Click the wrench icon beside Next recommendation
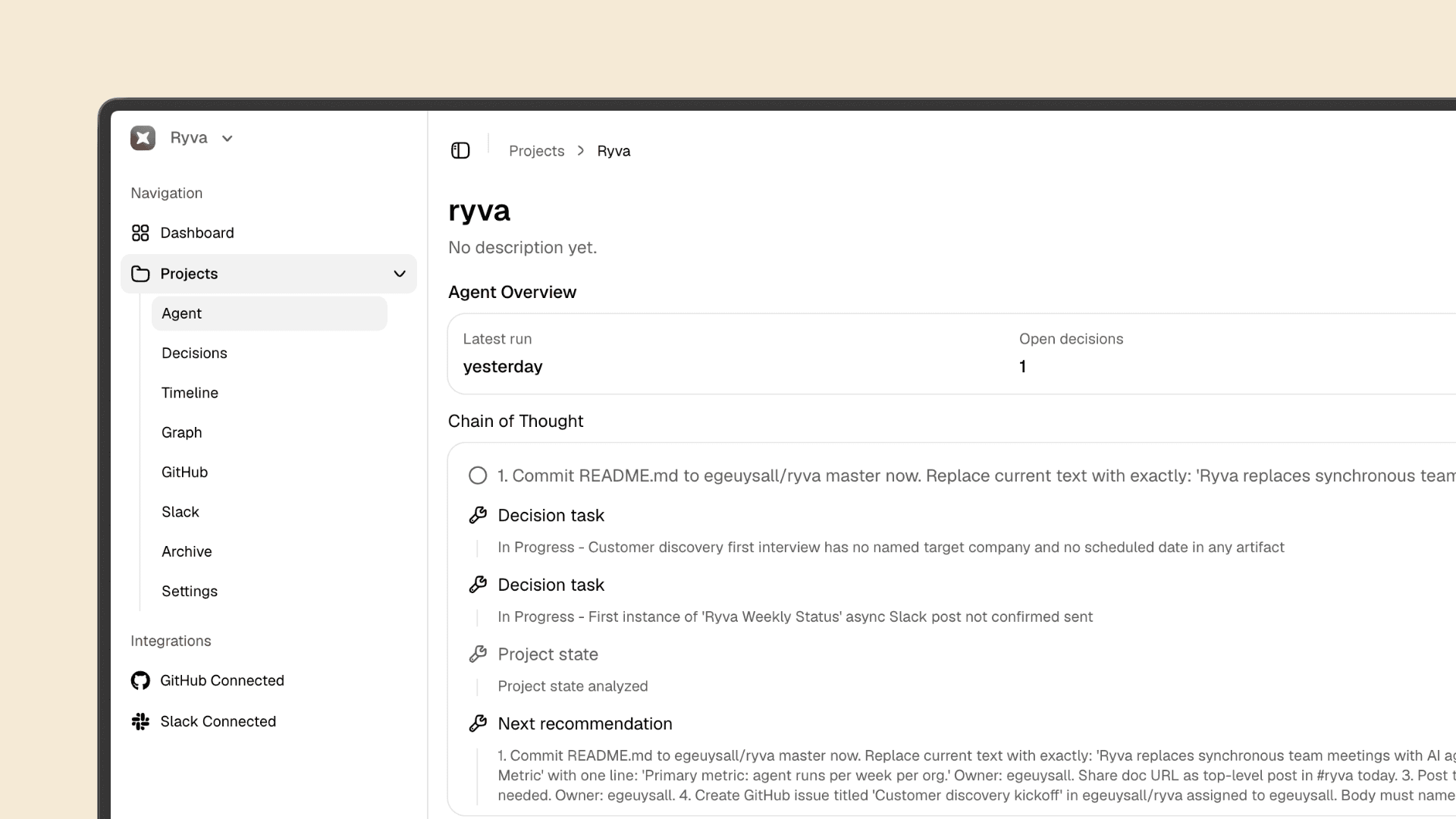Image resolution: width=1456 pixels, height=819 pixels. tap(479, 723)
